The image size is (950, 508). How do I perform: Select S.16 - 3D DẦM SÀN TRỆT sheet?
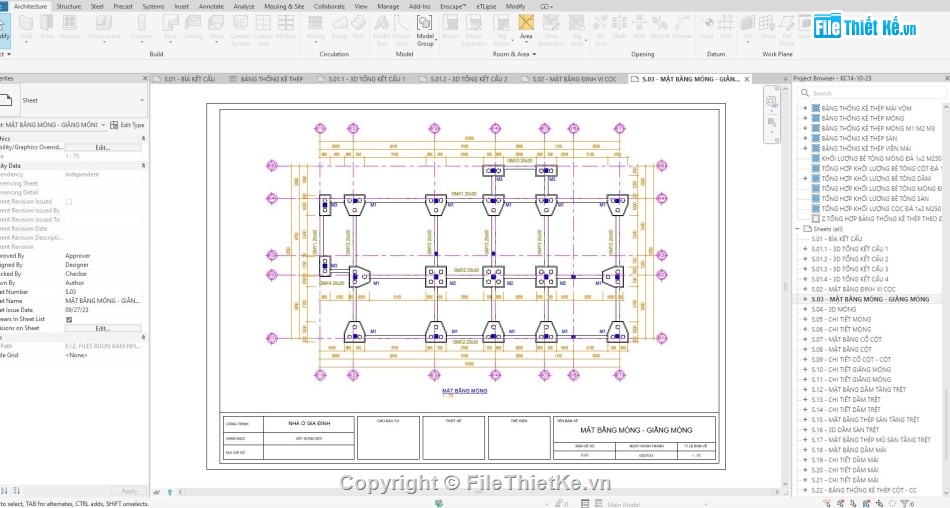[845, 430]
